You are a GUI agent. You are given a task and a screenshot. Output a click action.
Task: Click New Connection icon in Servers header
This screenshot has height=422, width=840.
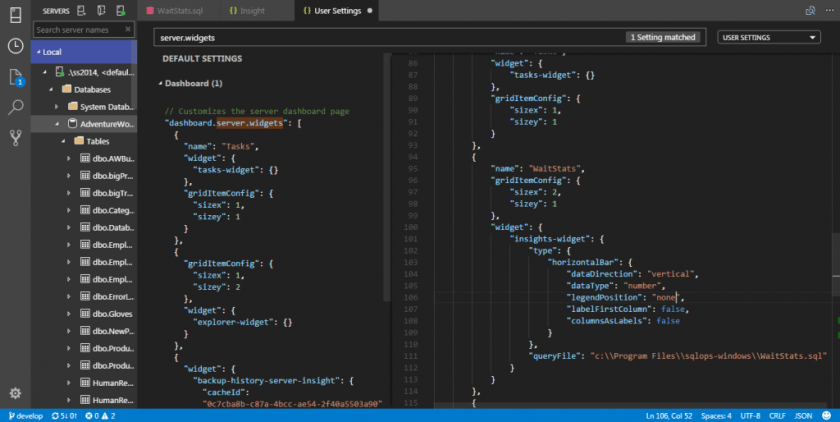pyautogui.click(x=81, y=10)
